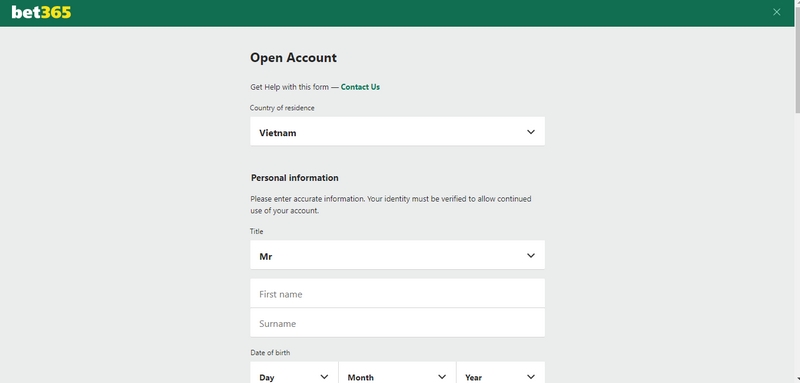
Task: Click the chevron in Title field
Action: point(531,256)
